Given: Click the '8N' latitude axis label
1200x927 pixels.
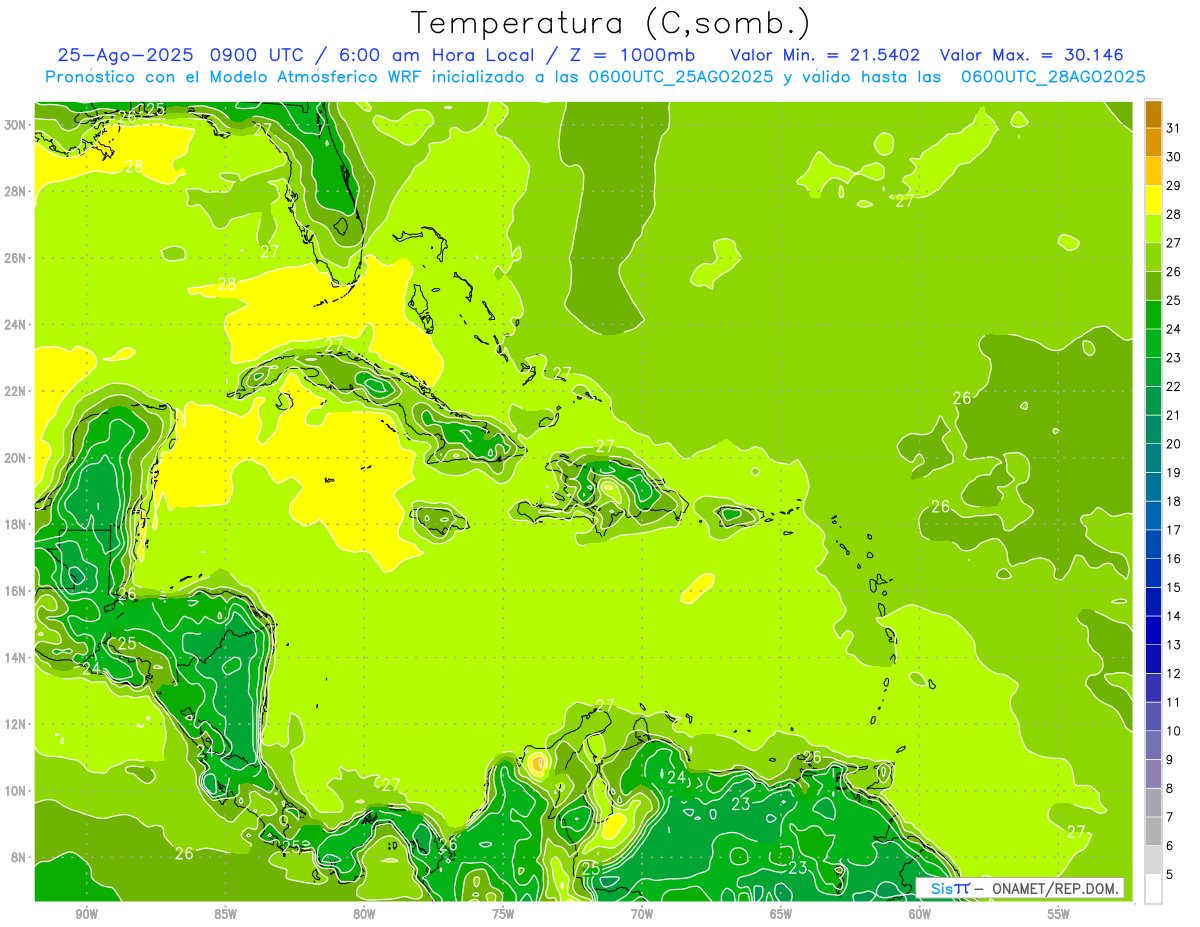Looking at the screenshot, I should click(20, 857).
